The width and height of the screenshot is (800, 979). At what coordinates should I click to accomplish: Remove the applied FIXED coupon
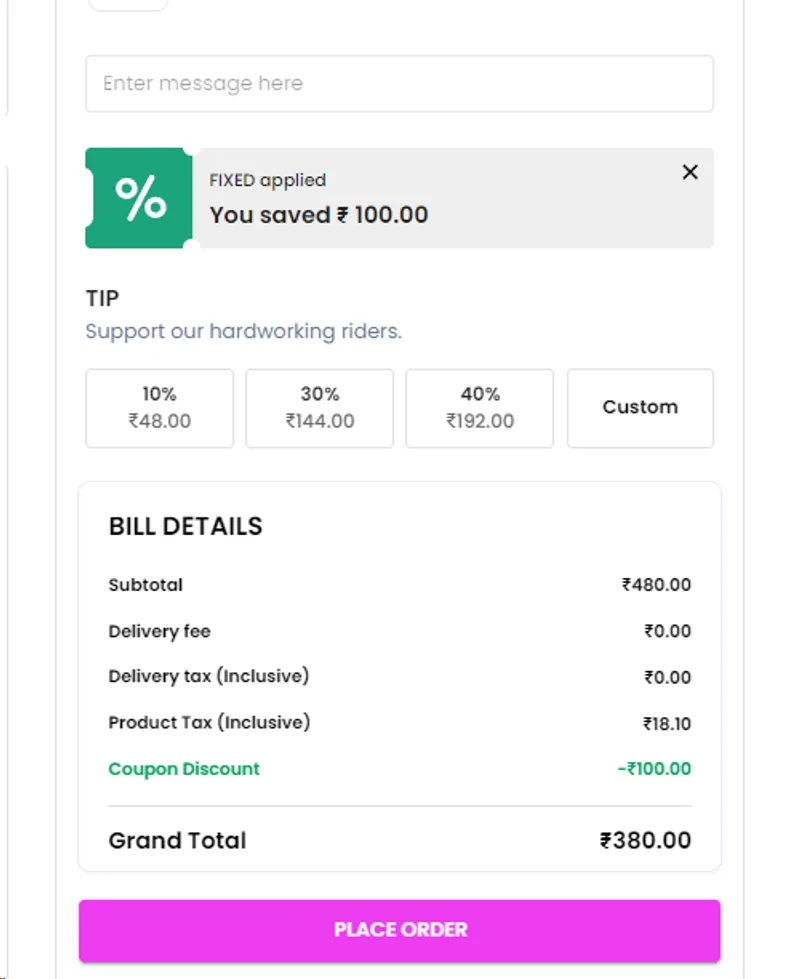click(x=690, y=172)
